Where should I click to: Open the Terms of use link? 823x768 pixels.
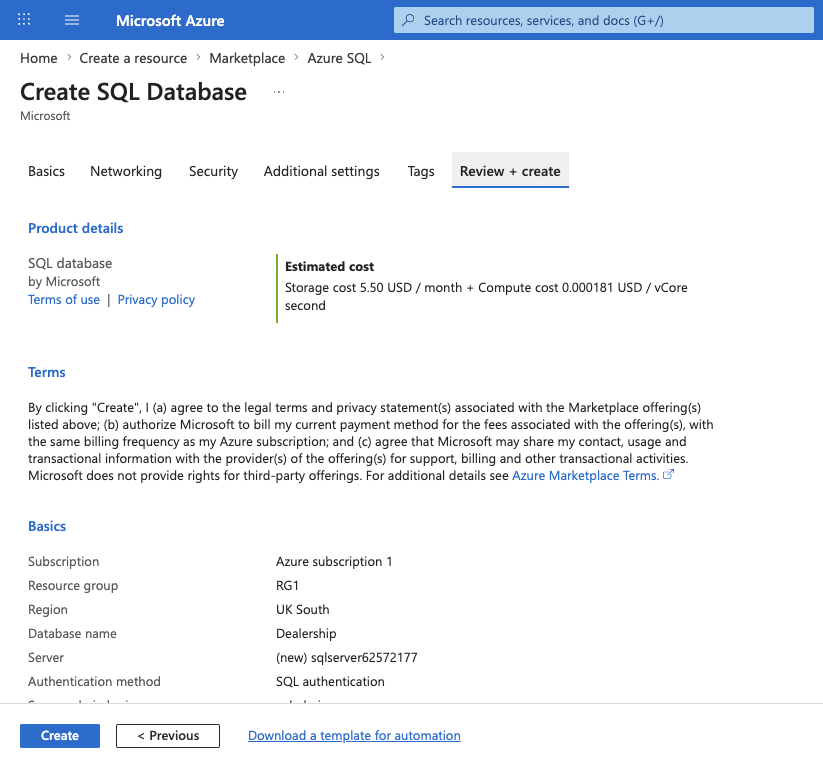click(64, 300)
